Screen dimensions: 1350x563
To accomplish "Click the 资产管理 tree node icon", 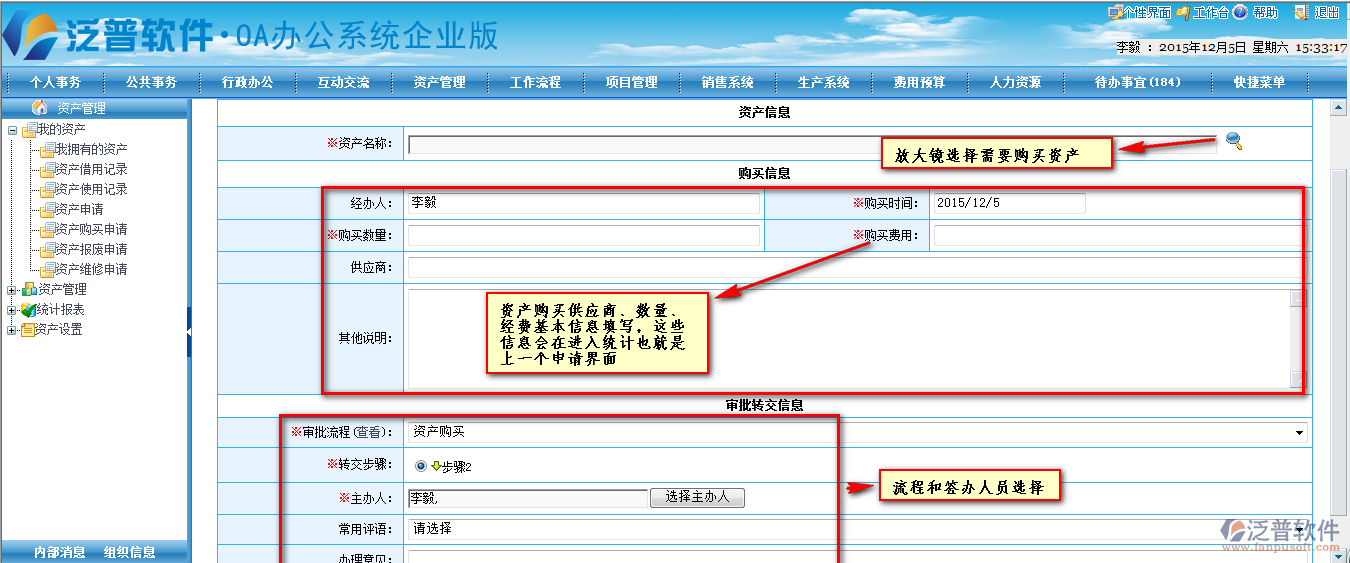I will click(x=29, y=289).
